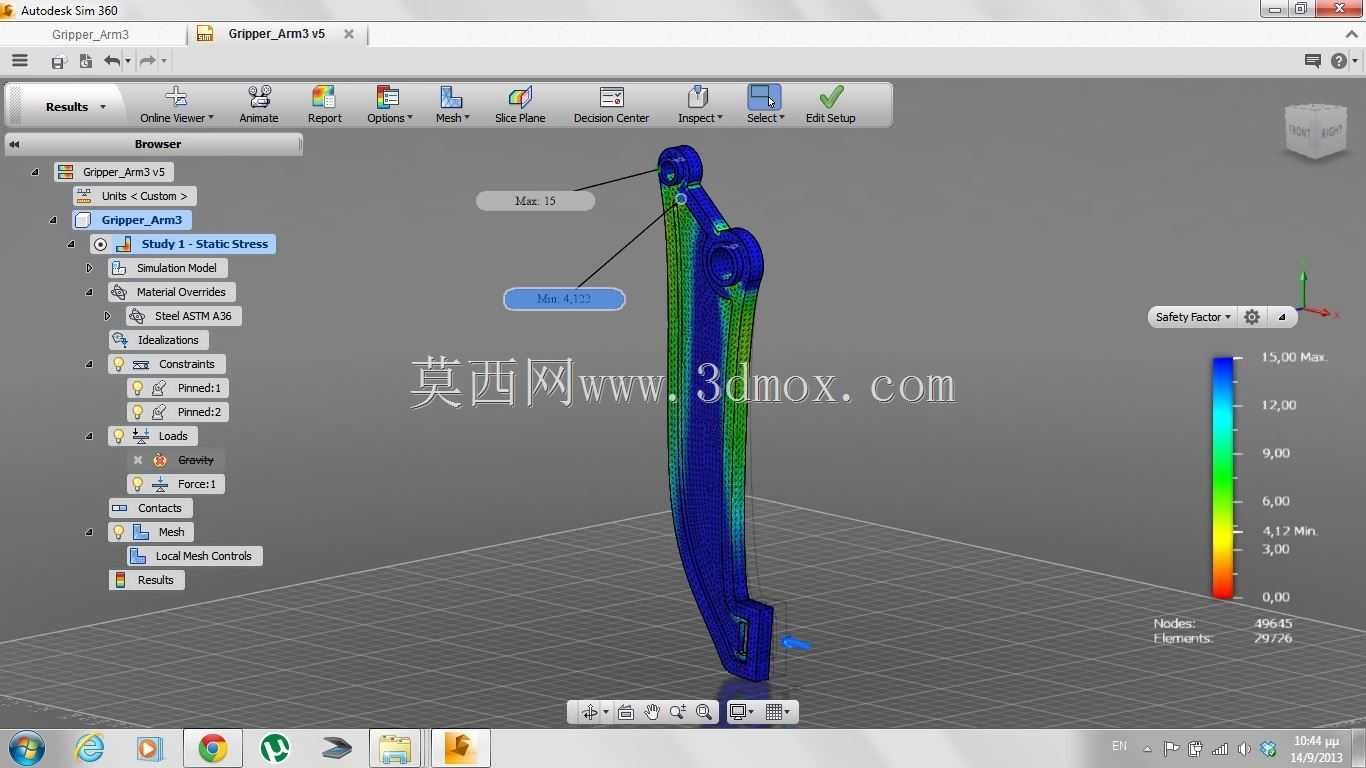
Task: Click the safety factor color legend bar
Action: [1223, 477]
